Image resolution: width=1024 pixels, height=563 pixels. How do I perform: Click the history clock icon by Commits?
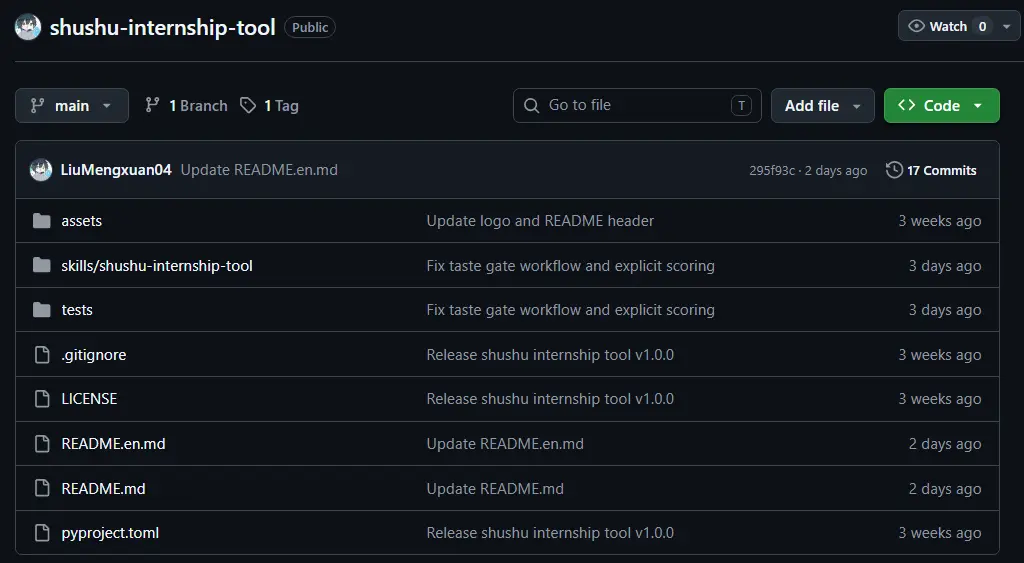894,170
